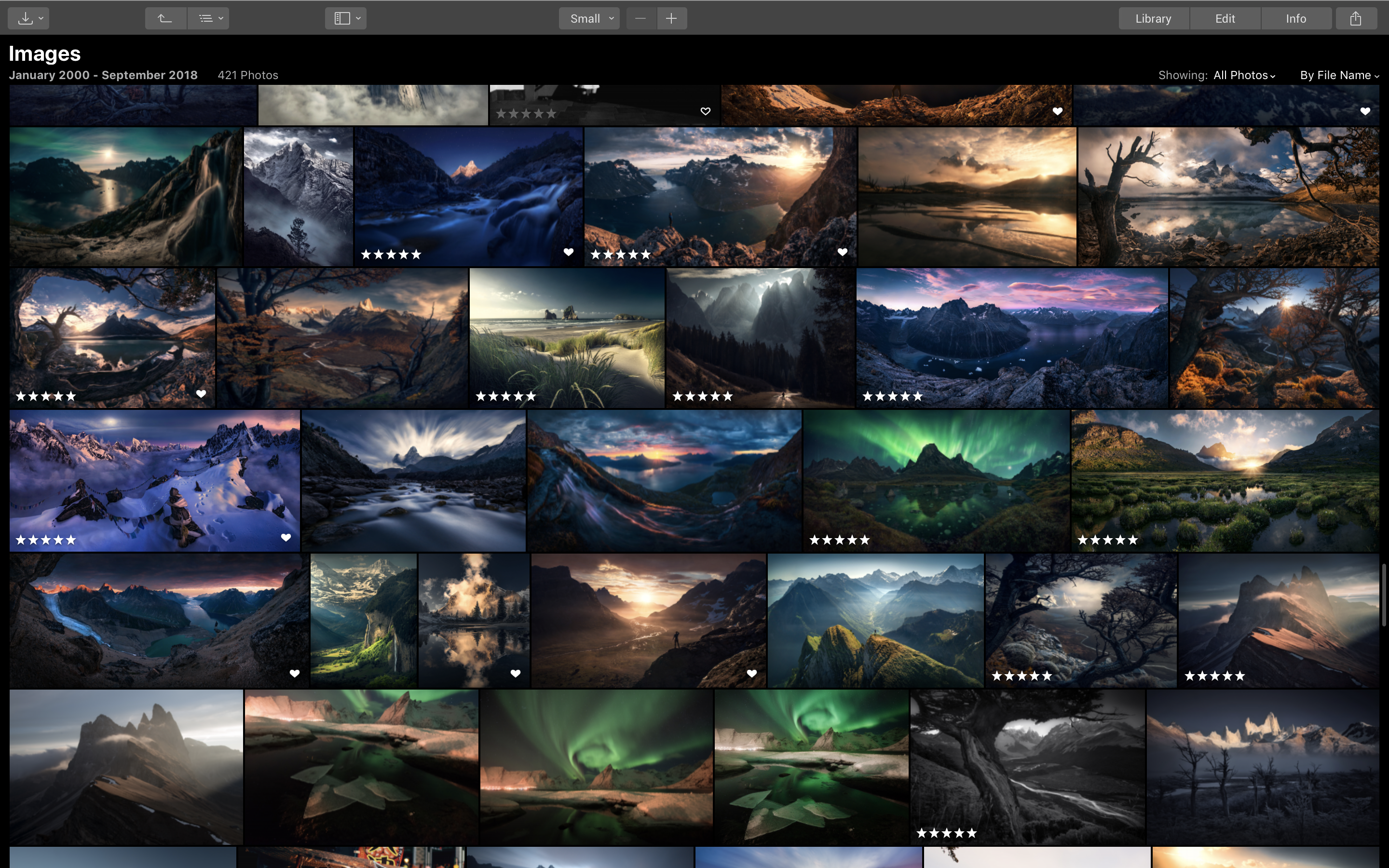Toggle heart on cloud reflection lake photo

pyautogui.click(x=515, y=673)
